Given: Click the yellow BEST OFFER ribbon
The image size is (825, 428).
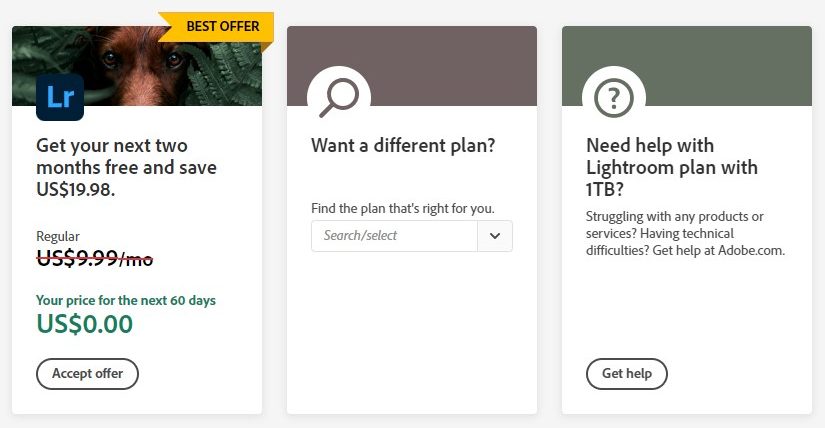Looking at the screenshot, I should click(216, 27).
